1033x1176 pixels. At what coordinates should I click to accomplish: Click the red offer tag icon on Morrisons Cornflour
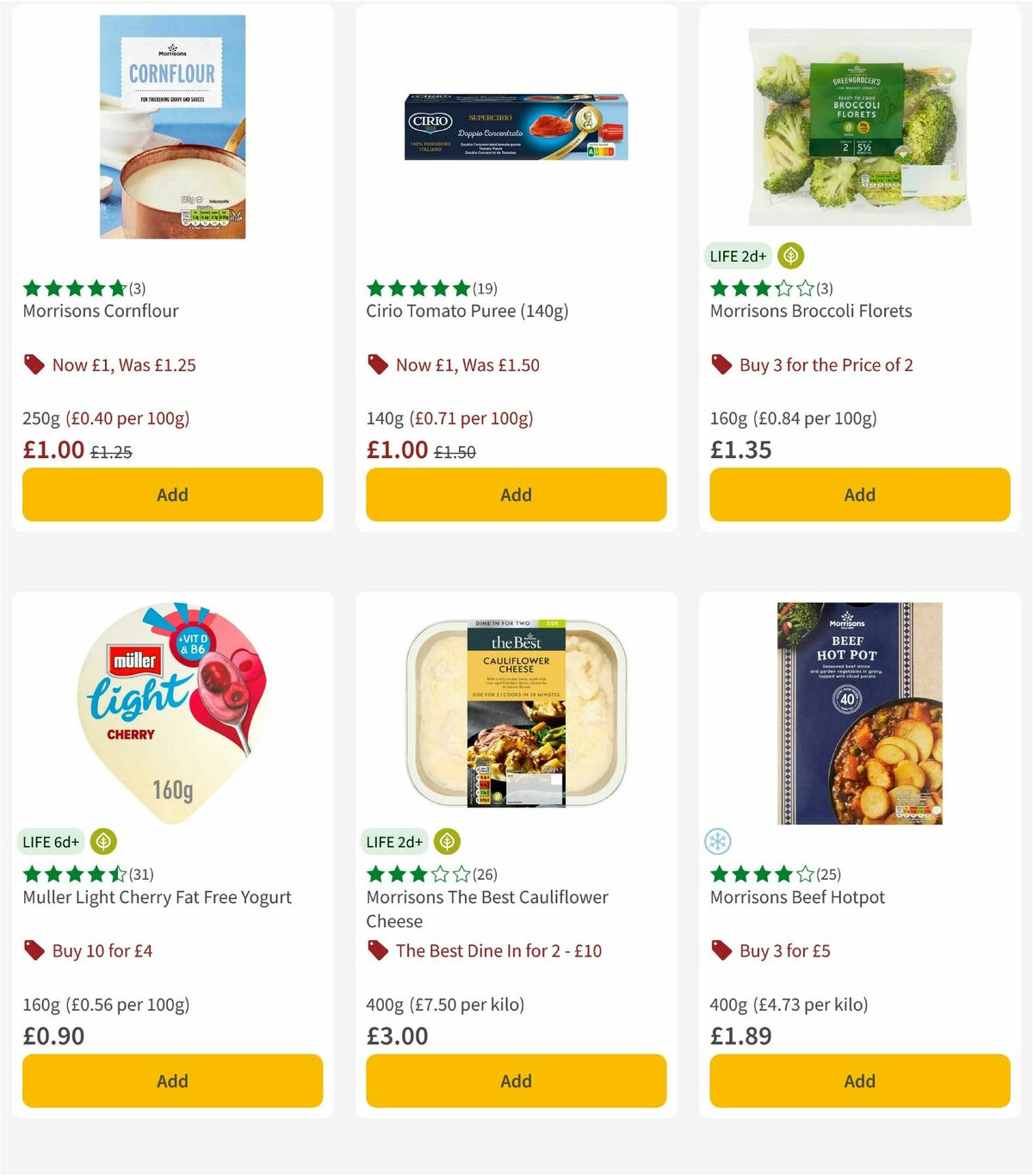tap(34, 365)
